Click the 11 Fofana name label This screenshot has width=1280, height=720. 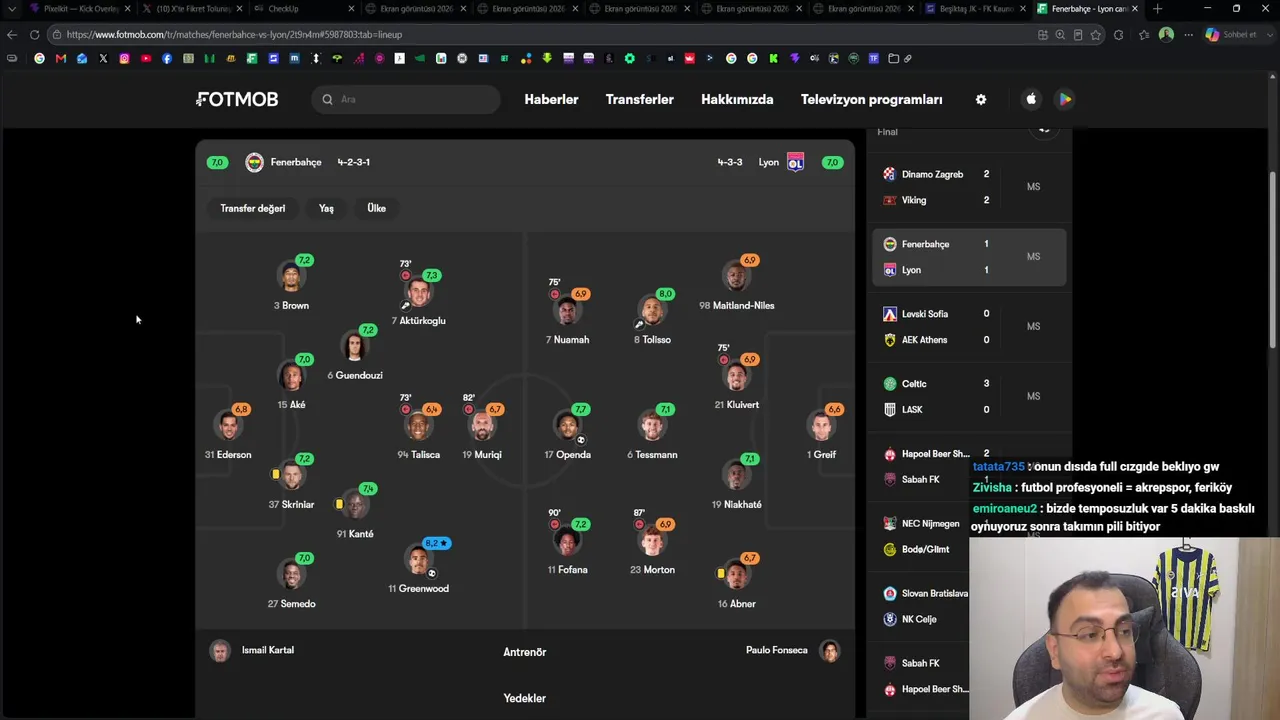[x=567, y=570]
